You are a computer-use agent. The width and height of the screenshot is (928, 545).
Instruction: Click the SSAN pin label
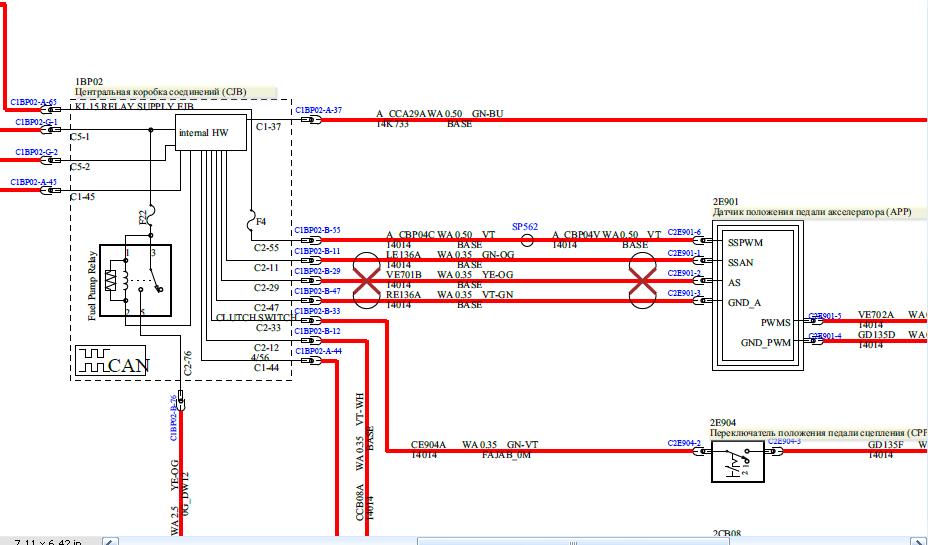tap(740, 263)
